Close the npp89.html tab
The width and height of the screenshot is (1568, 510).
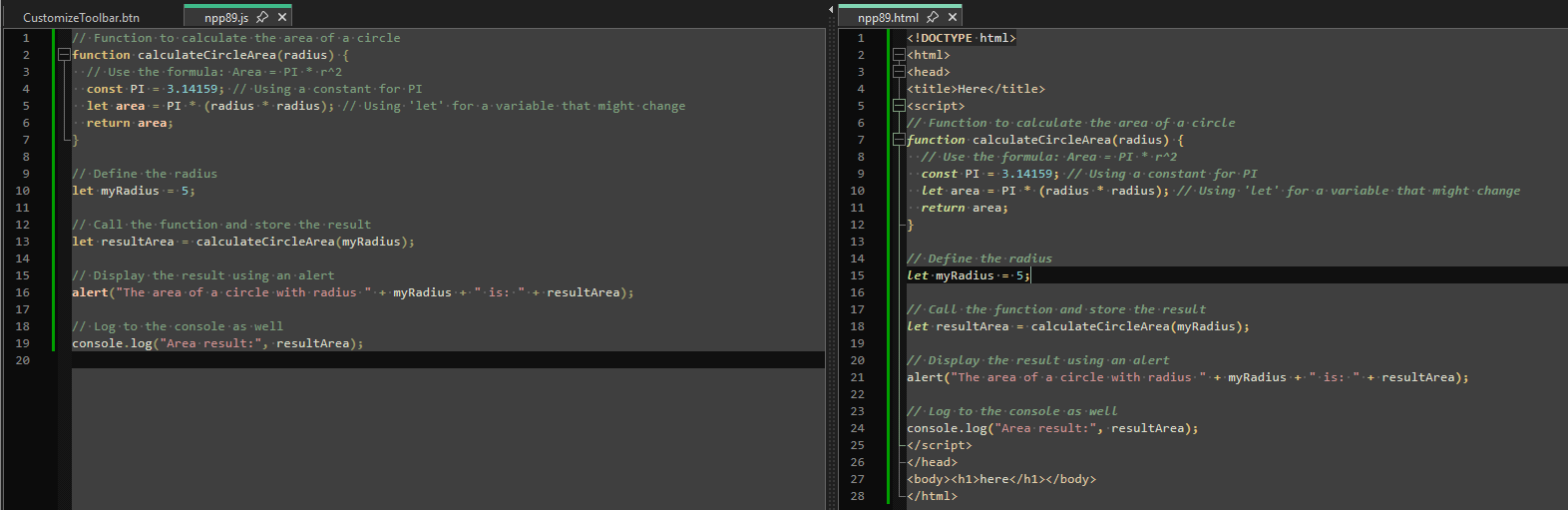[953, 17]
